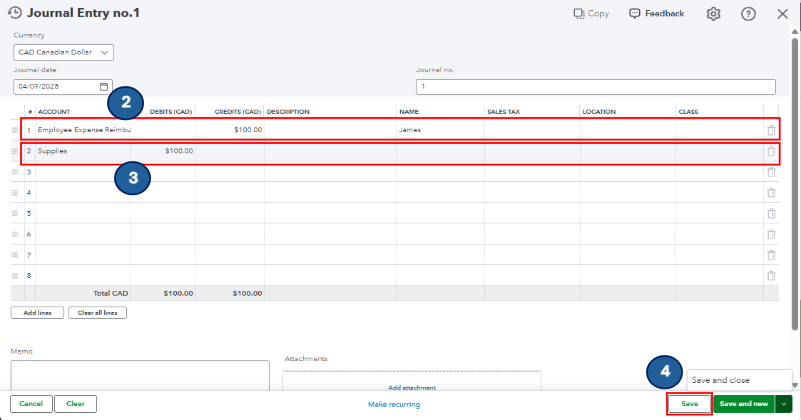Click the Add attachment link

tap(412, 388)
